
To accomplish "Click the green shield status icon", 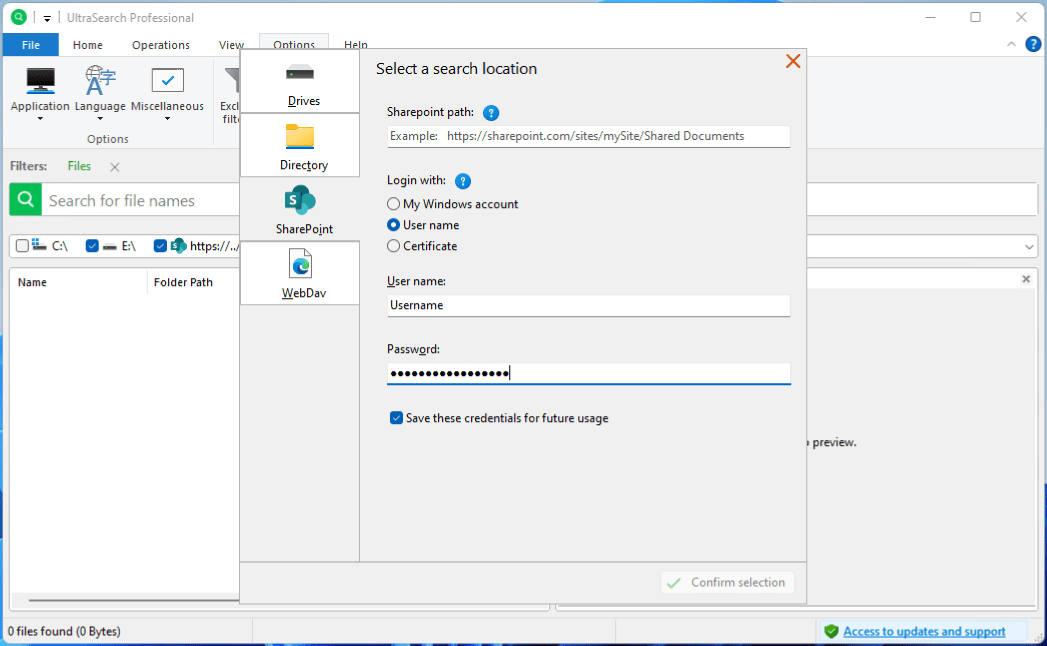I will coord(831,631).
